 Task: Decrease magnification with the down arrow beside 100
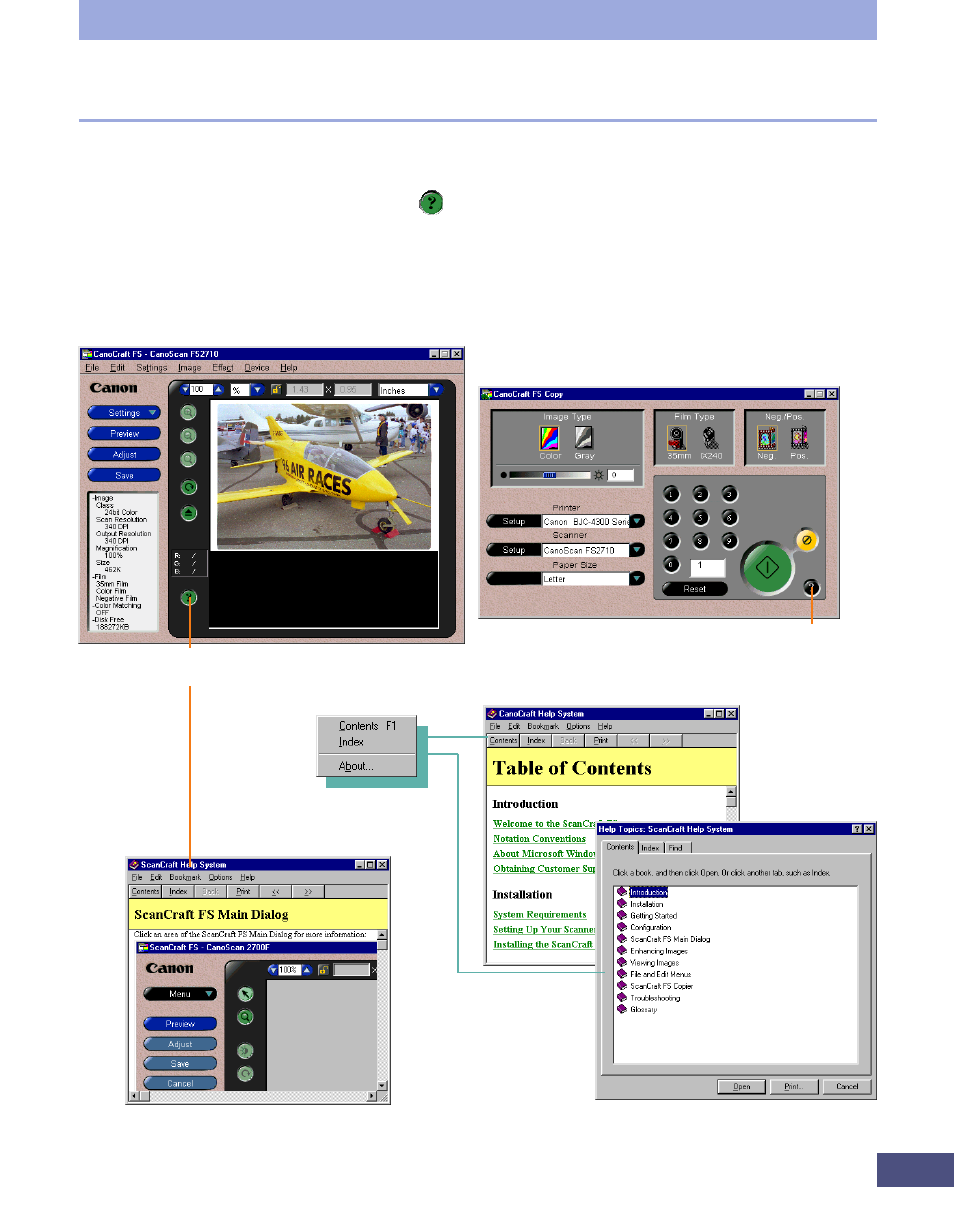coord(185,390)
